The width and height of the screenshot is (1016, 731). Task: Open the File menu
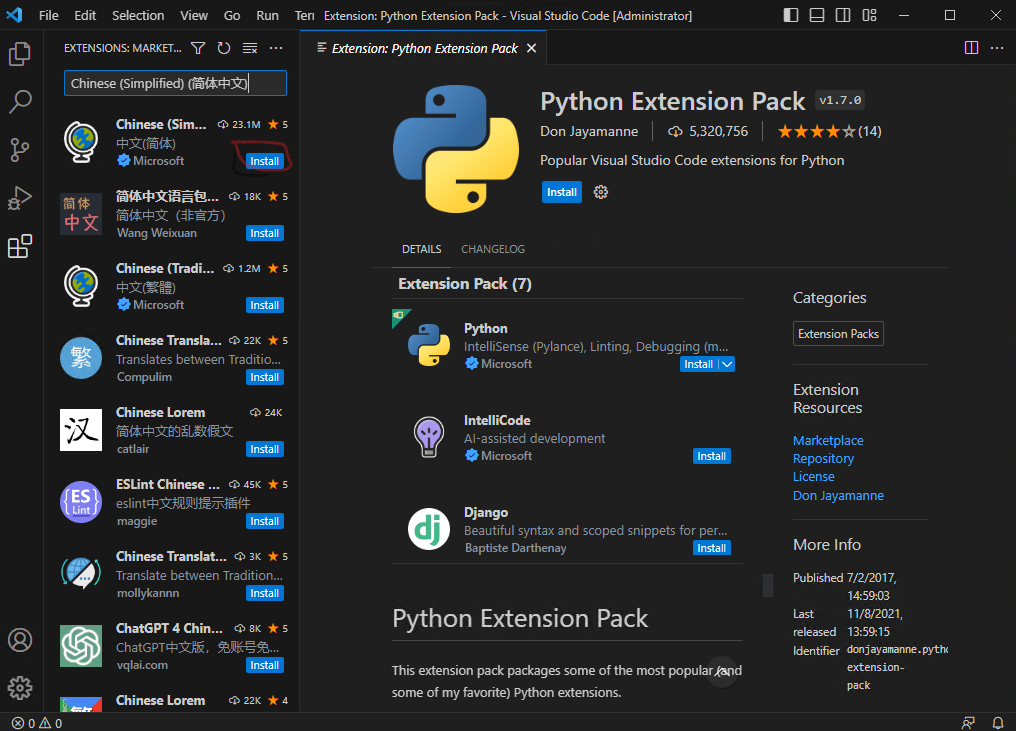49,16
